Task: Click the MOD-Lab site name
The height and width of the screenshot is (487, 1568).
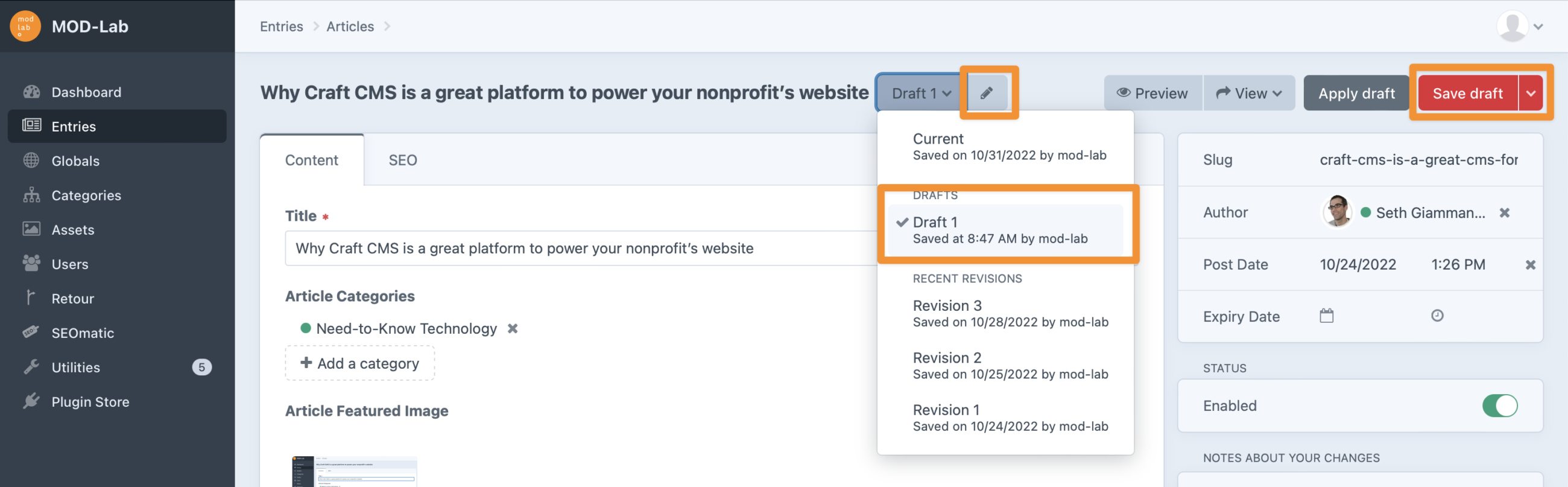Action: click(90, 26)
